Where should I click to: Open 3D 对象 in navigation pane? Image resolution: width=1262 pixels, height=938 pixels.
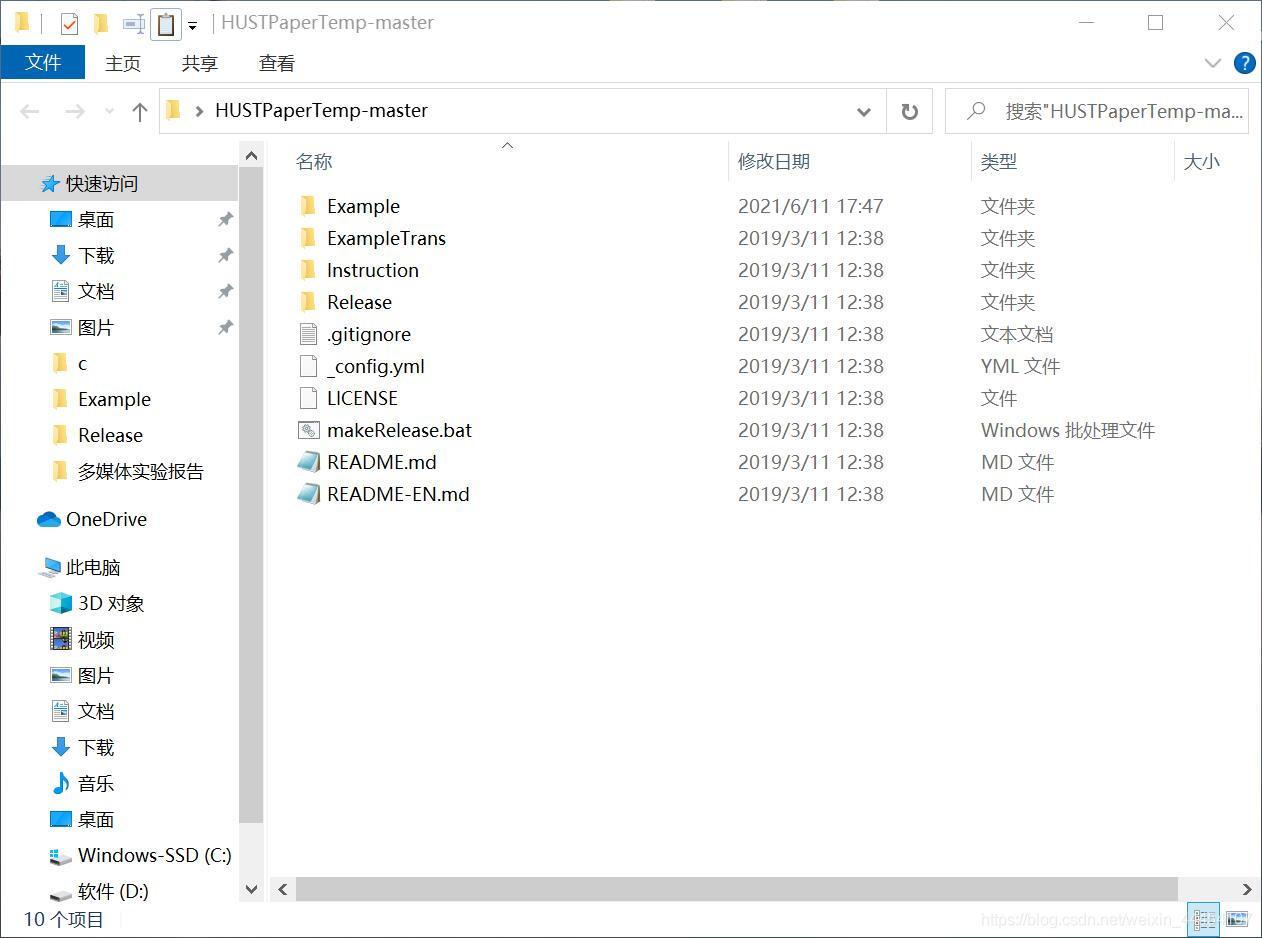[97, 603]
